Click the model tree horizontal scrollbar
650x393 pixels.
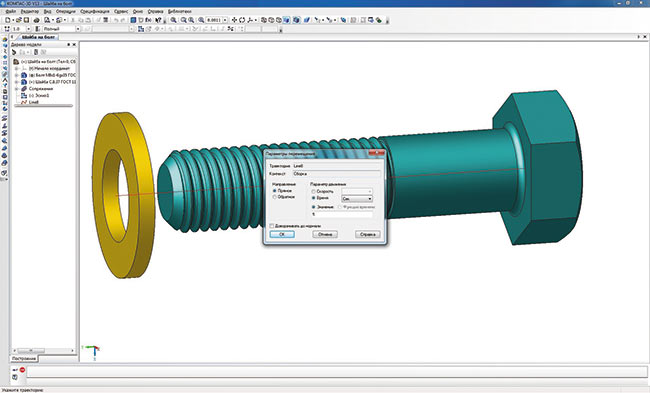(x=44, y=351)
